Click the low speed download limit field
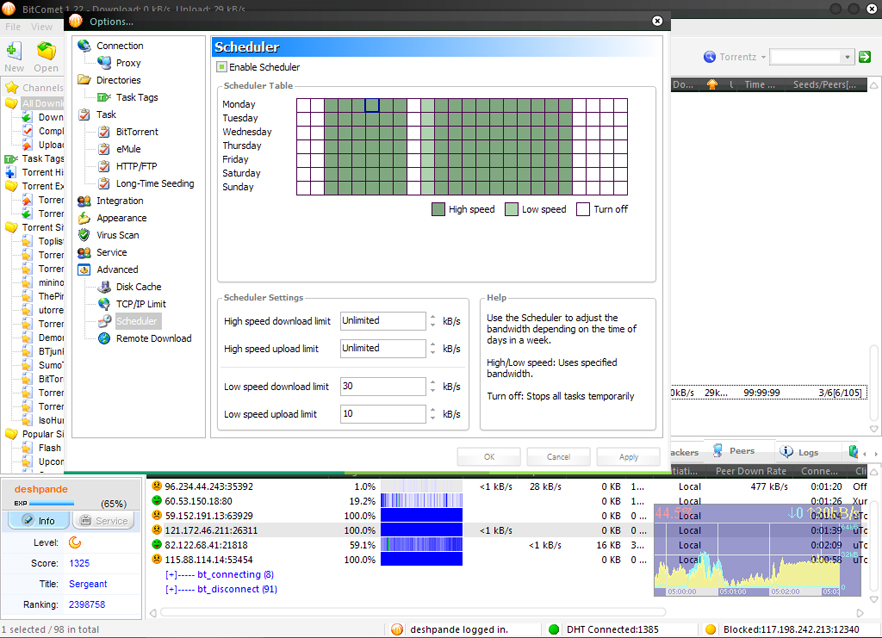This screenshot has height=638, width=882. point(382,386)
